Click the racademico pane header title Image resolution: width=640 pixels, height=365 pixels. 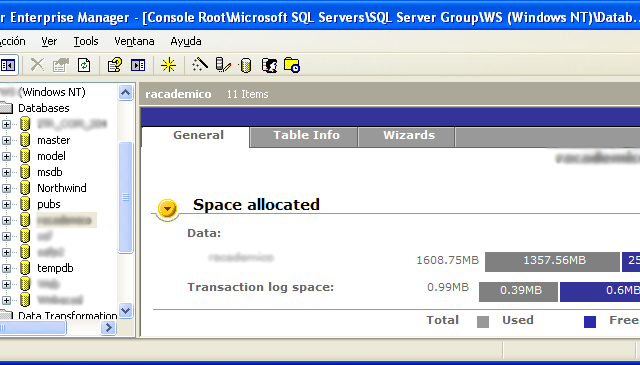tap(178, 94)
